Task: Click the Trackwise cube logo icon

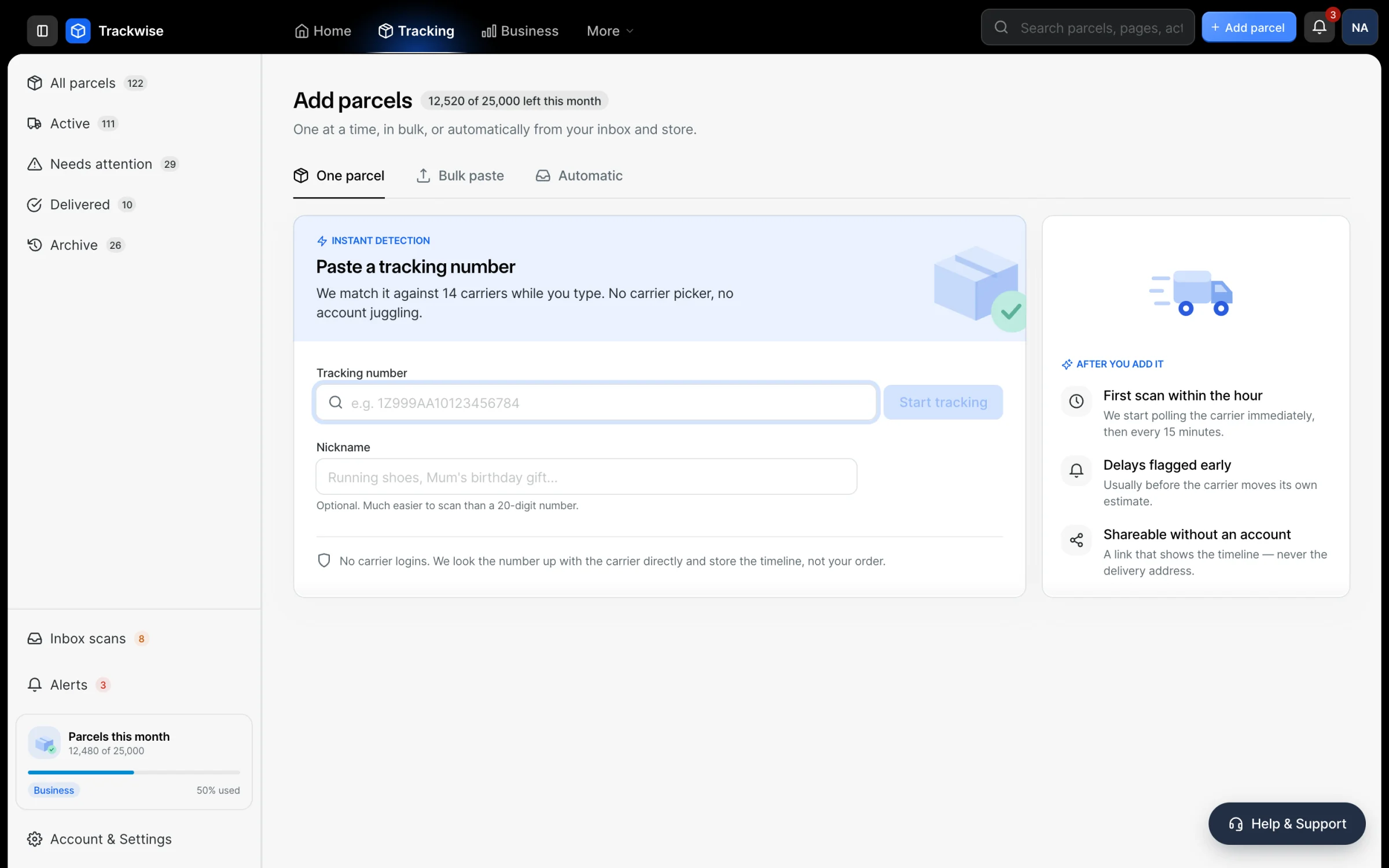Action: point(78,31)
